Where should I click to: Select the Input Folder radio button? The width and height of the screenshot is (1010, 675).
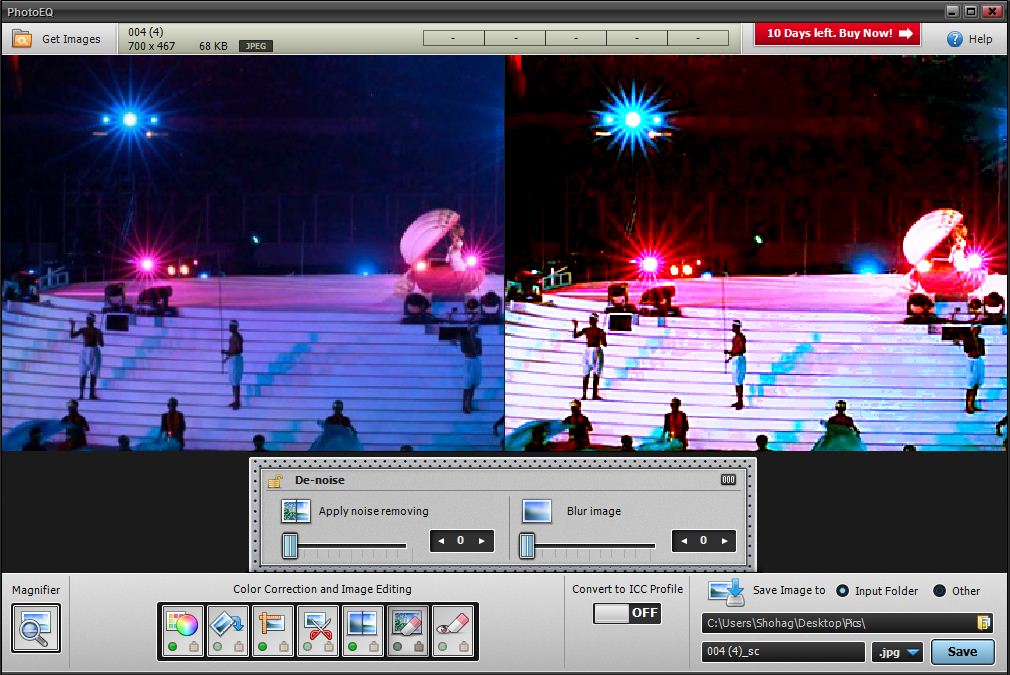pyautogui.click(x=842, y=590)
